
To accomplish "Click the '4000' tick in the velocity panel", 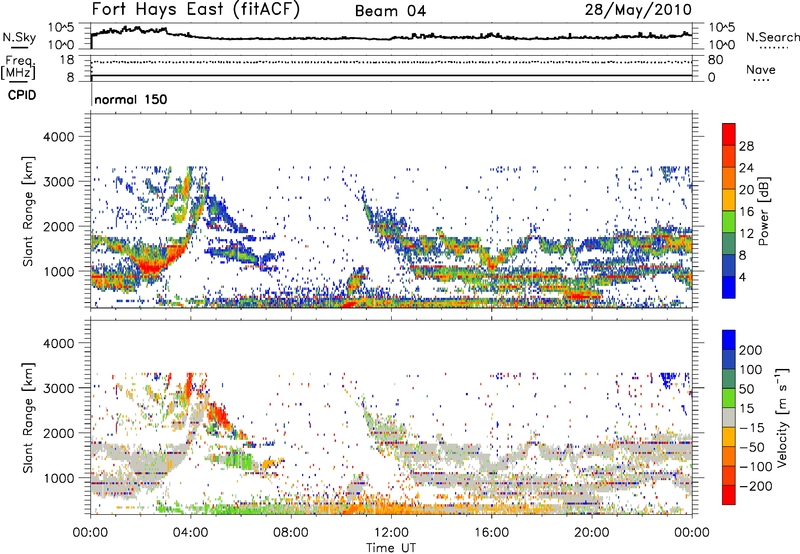I will [58, 343].
